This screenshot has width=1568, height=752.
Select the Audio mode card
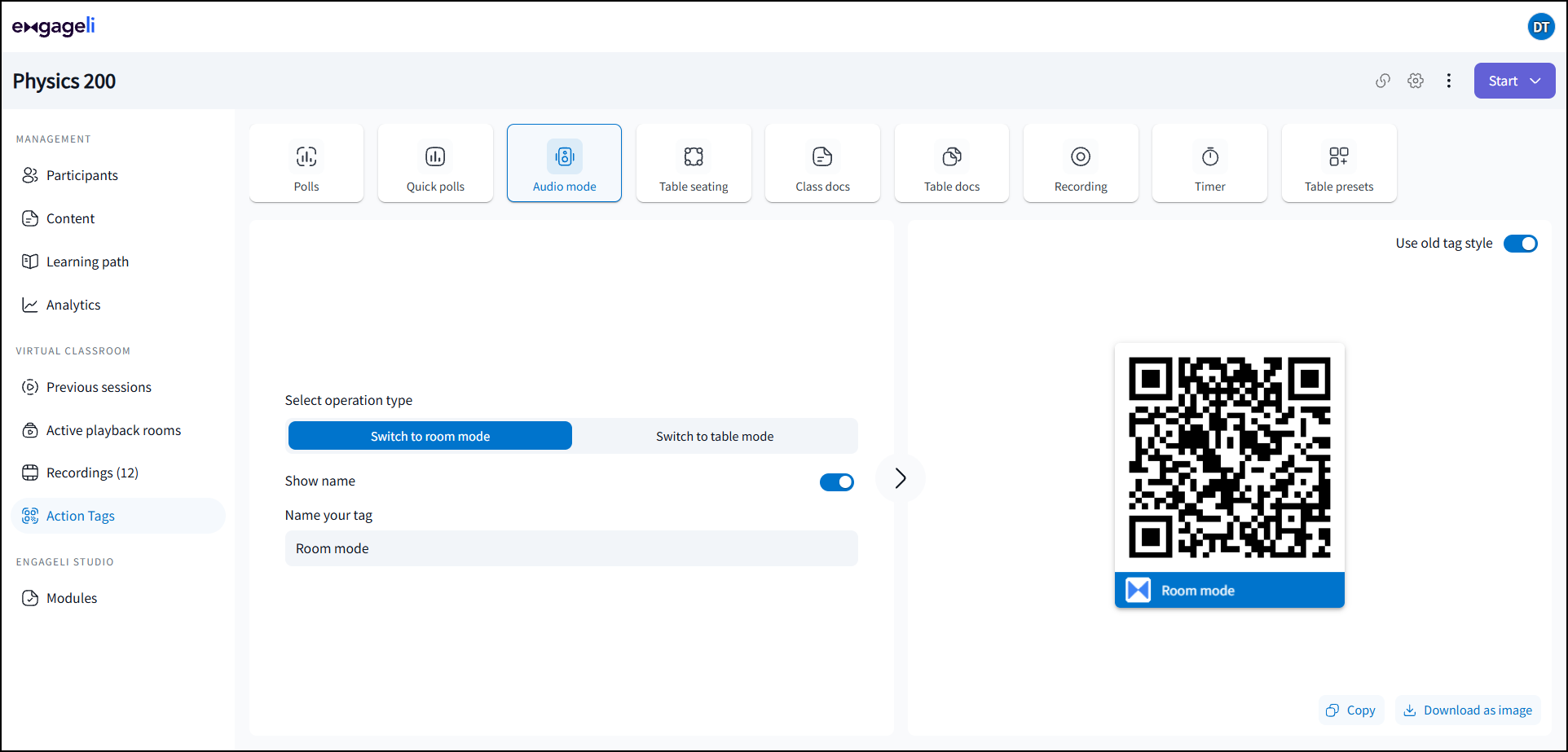pyautogui.click(x=564, y=163)
